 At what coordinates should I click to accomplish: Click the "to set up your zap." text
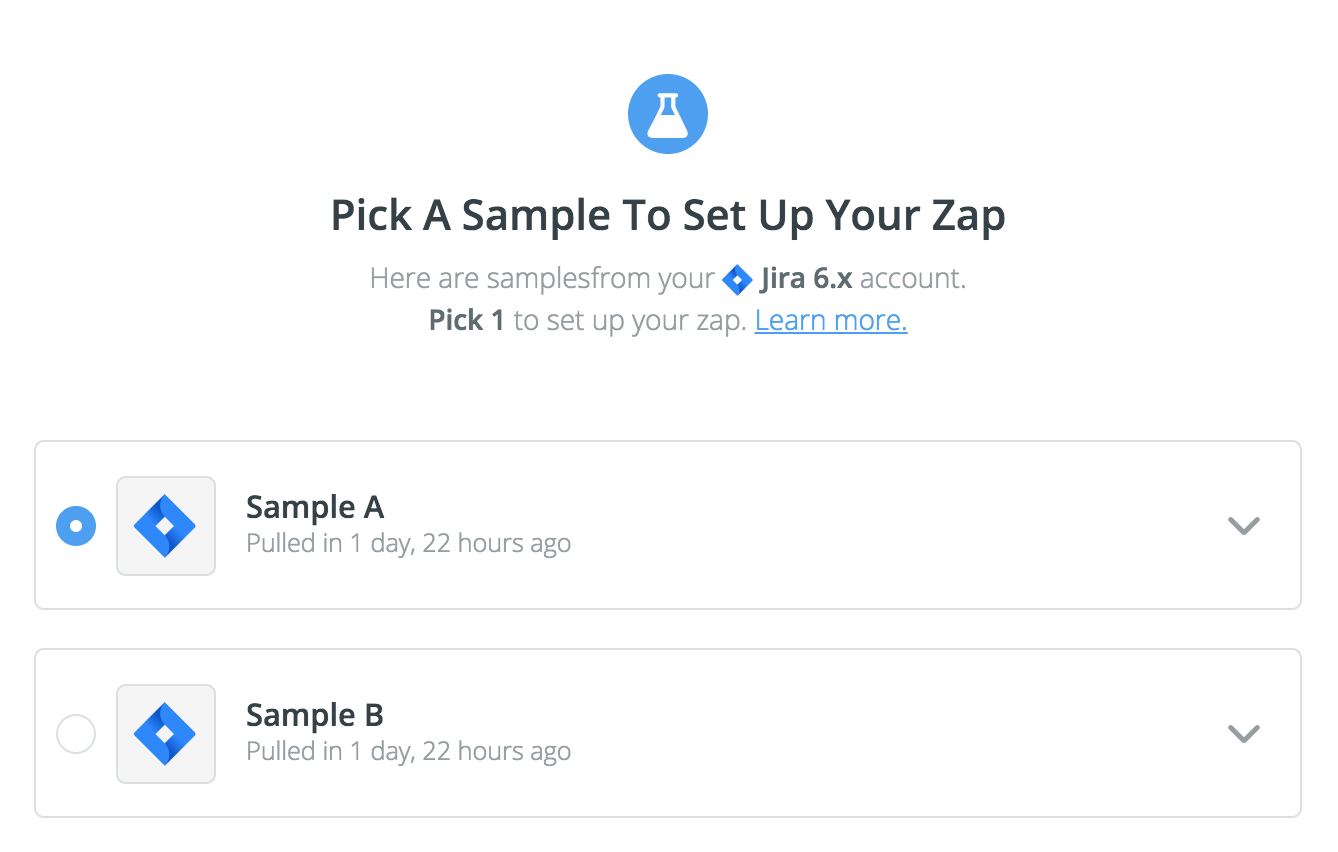(x=630, y=321)
